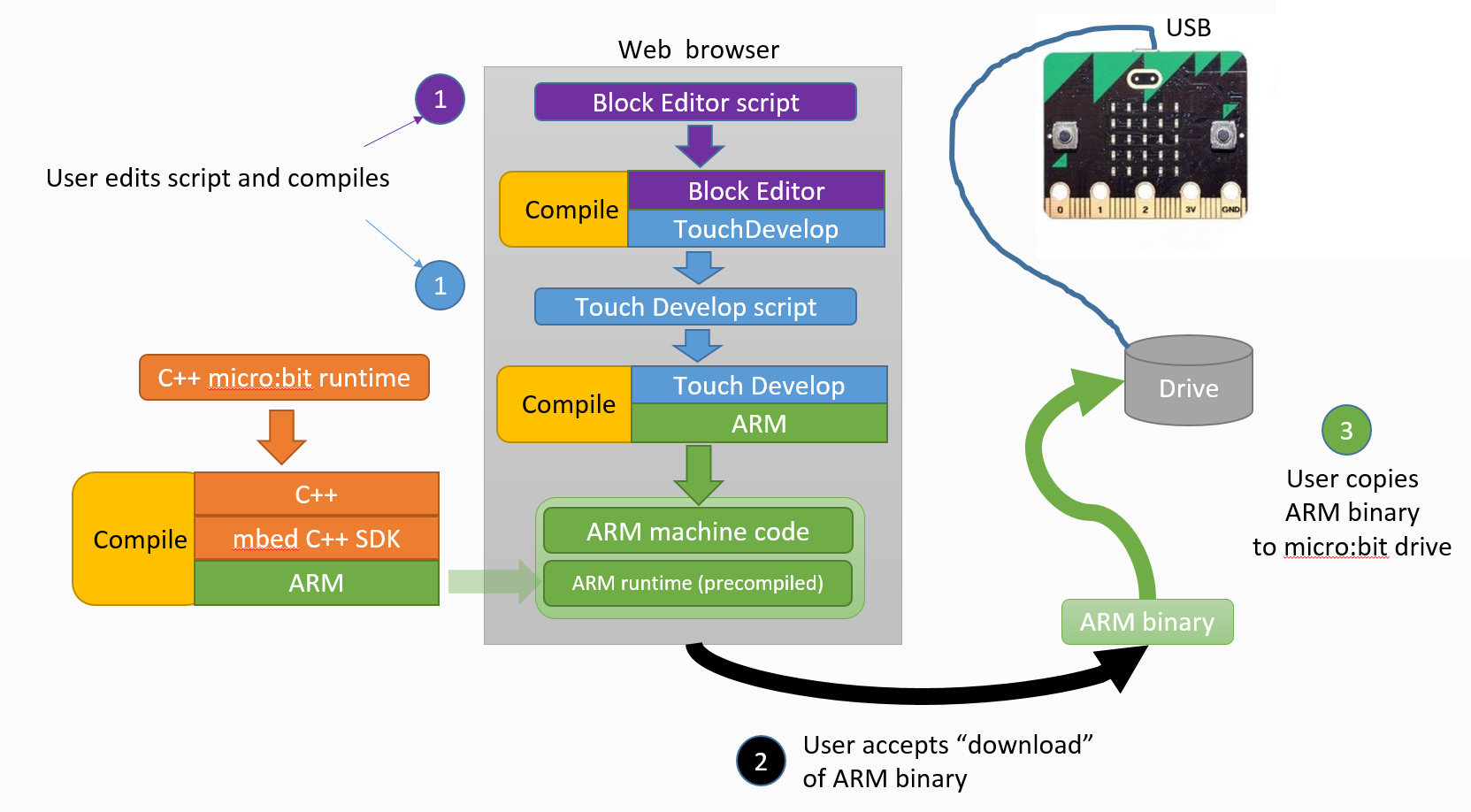Click the micro:bit board image
Image resolution: width=1471 pixels, height=812 pixels.
[1145, 135]
